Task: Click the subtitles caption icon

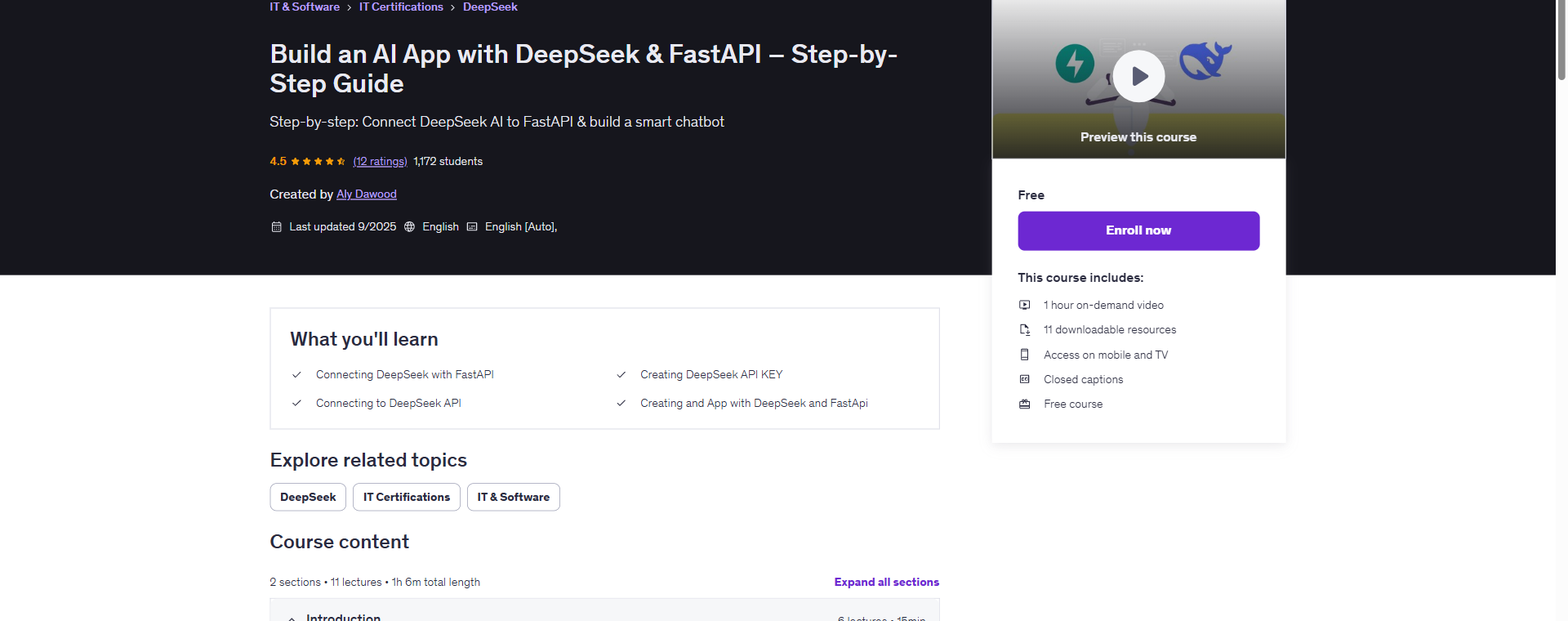Action: point(472,226)
